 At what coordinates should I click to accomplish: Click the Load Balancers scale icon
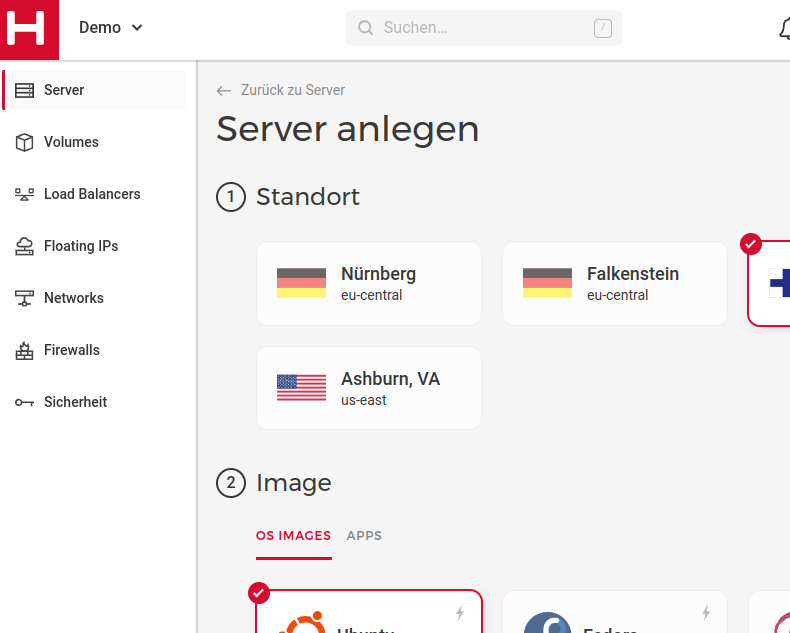coord(24,194)
